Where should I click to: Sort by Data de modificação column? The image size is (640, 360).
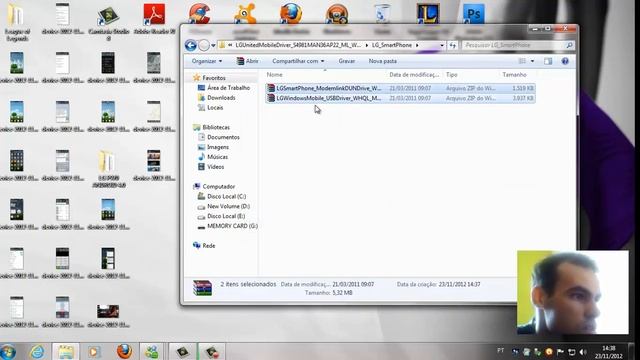pyautogui.click(x=414, y=75)
